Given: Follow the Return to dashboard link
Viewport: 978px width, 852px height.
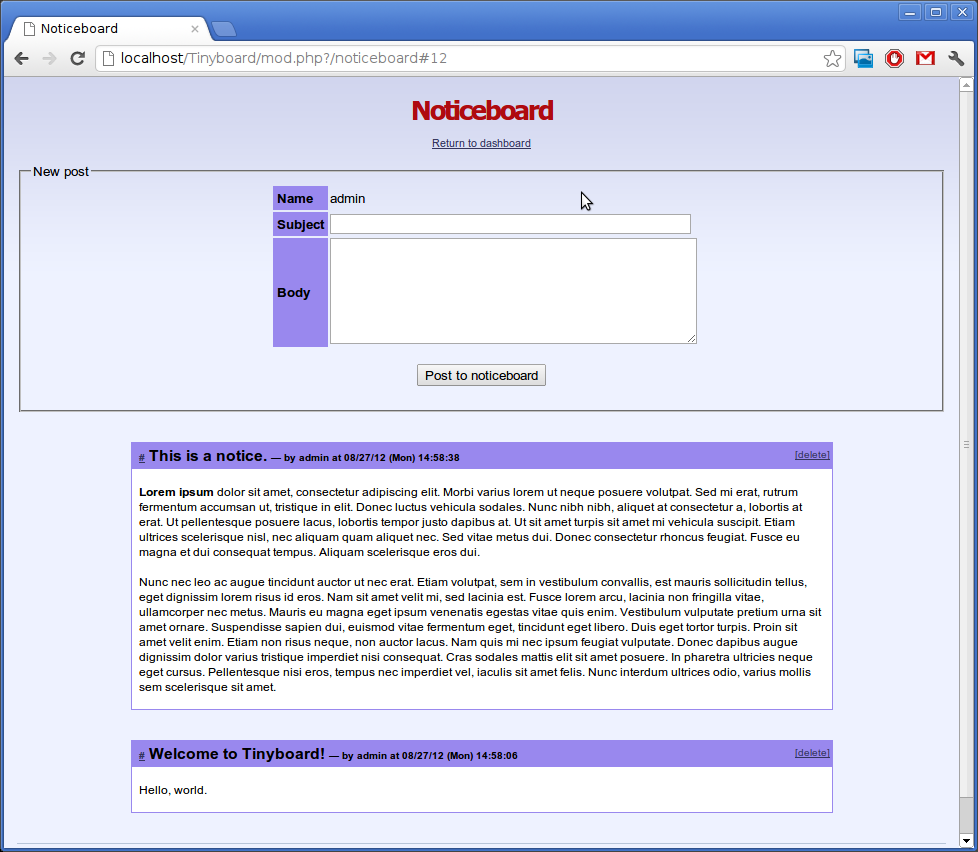Looking at the screenshot, I should coord(481,144).
